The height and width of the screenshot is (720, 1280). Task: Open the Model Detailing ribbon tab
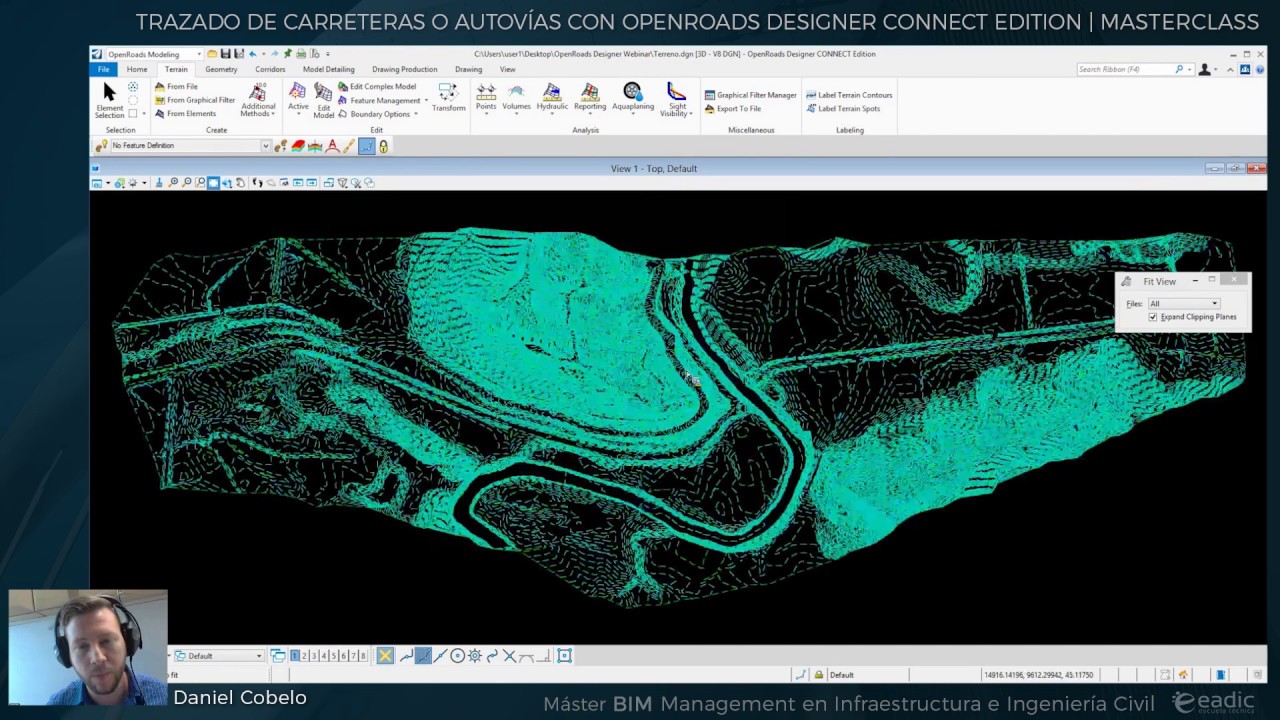[329, 70]
